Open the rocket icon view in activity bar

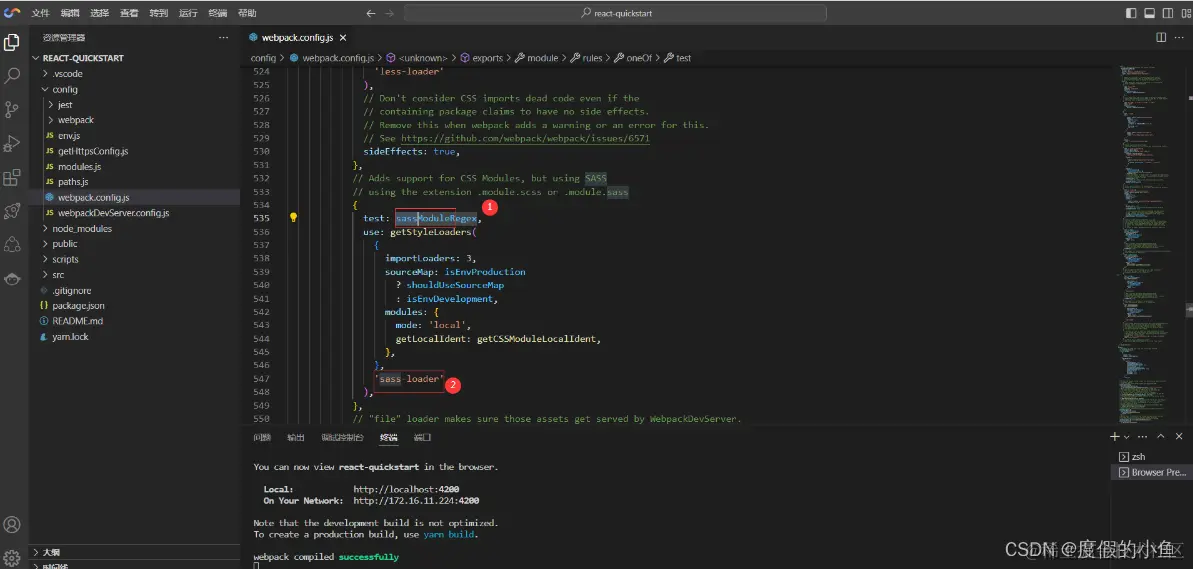coord(12,211)
